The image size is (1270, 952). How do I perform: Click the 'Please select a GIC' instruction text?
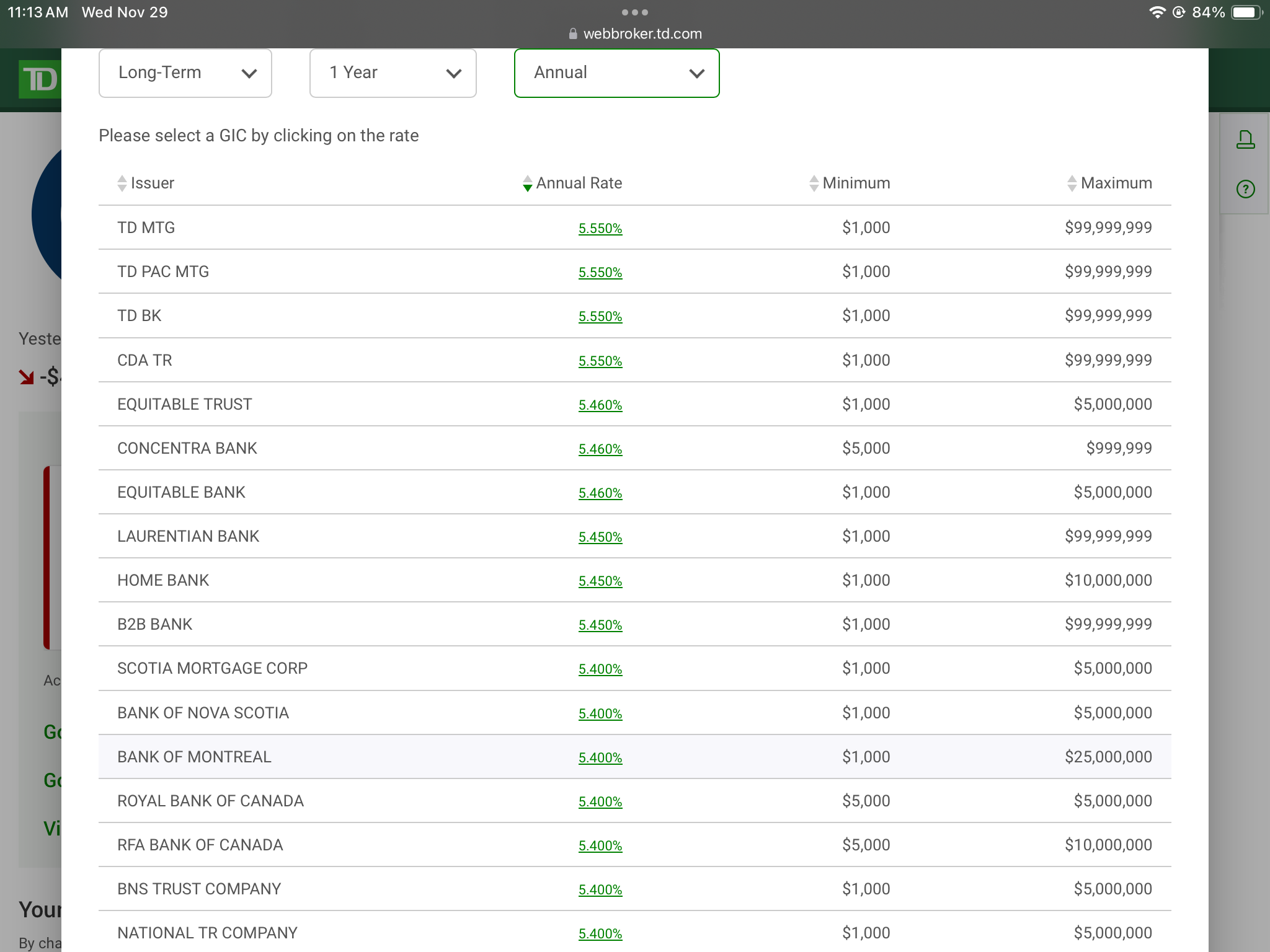(x=259, y=136)
